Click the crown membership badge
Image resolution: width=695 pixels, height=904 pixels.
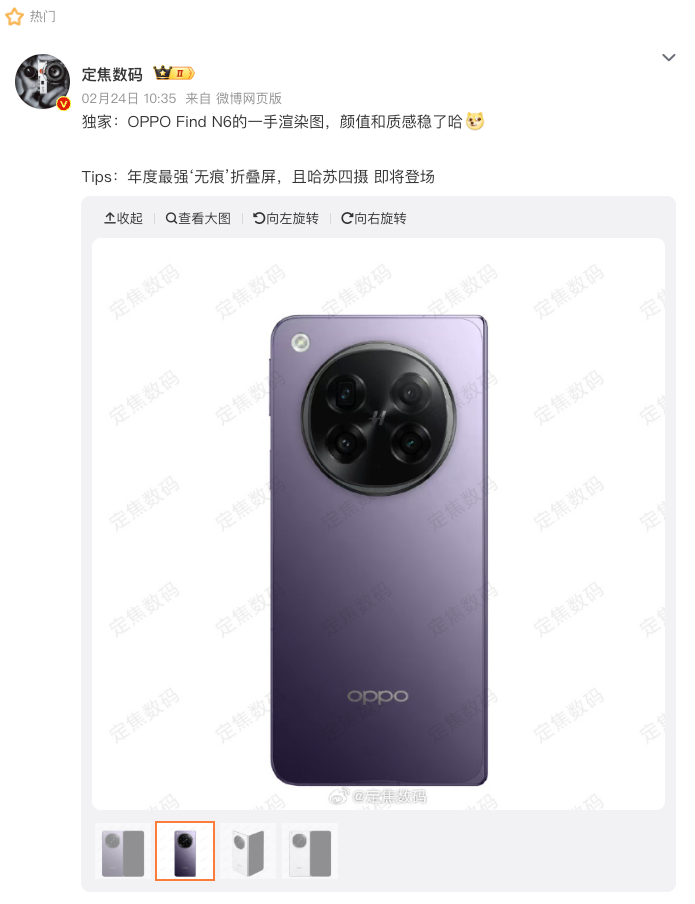point(174,73)
